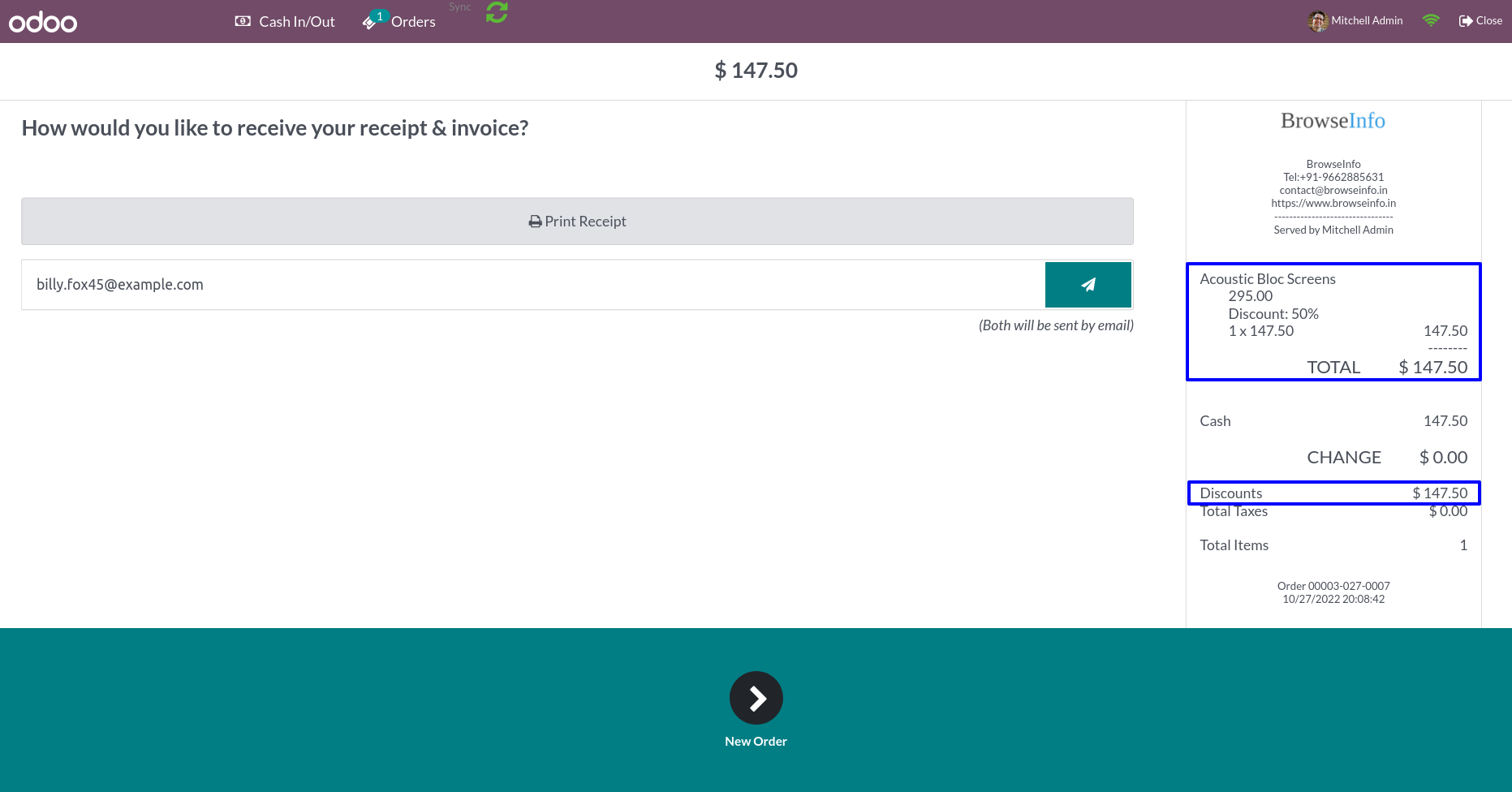Screen dimensions: 1512x792
Task: Focus the billy.fox45 email input field
Action: click(x=532, y=285)
